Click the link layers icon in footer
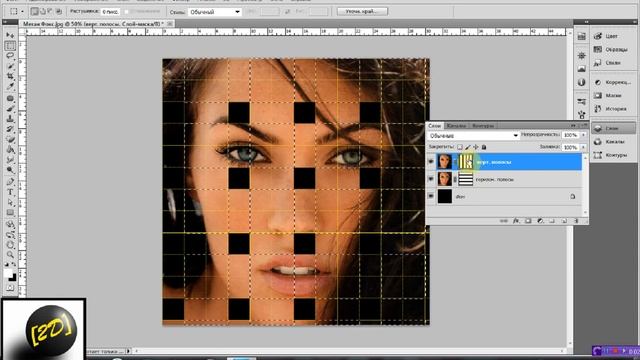 pyautogui.click(x=504, y=221)
